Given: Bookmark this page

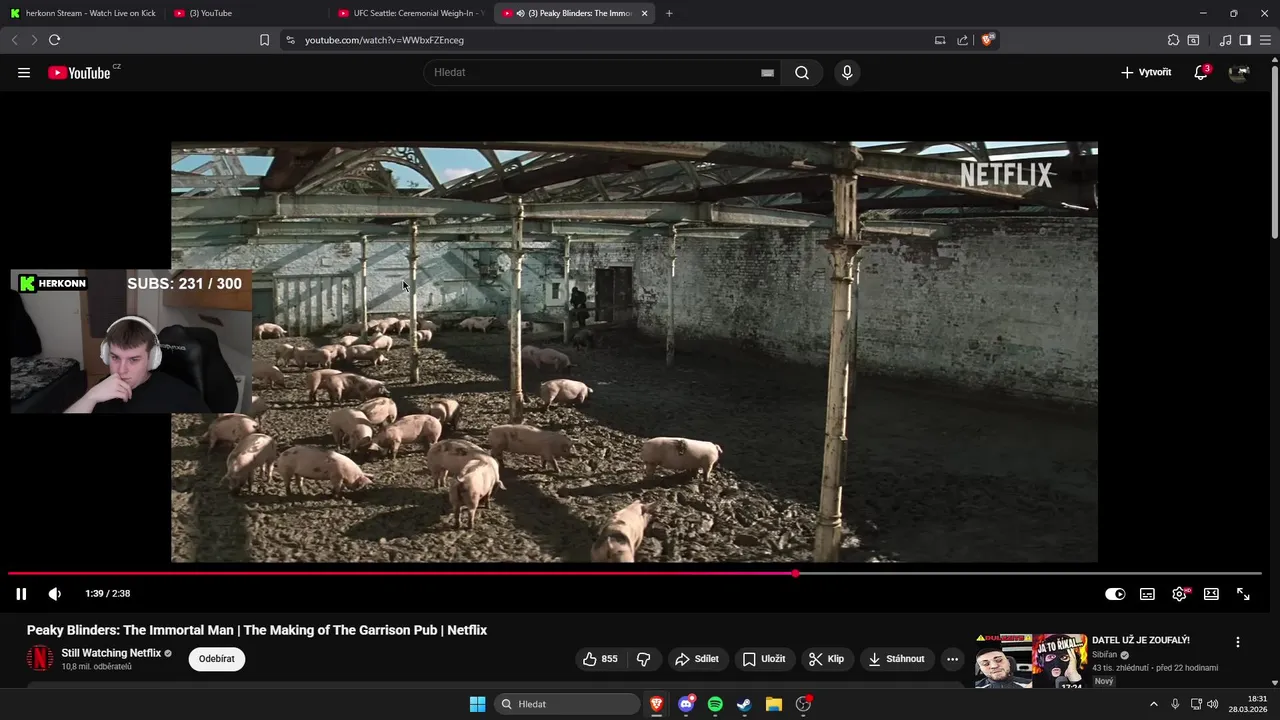Looking at the screenshot, I should point(264,40).
